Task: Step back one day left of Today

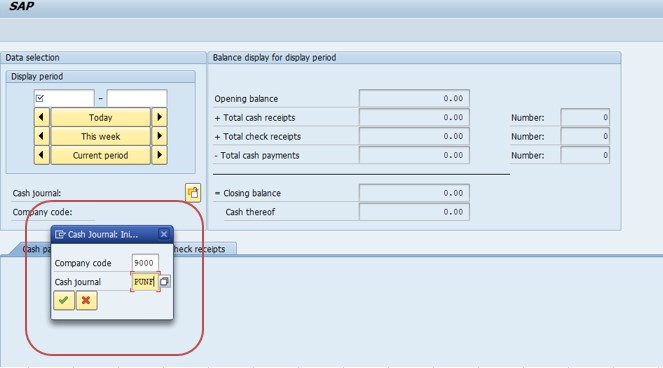Action: [41, 117]
